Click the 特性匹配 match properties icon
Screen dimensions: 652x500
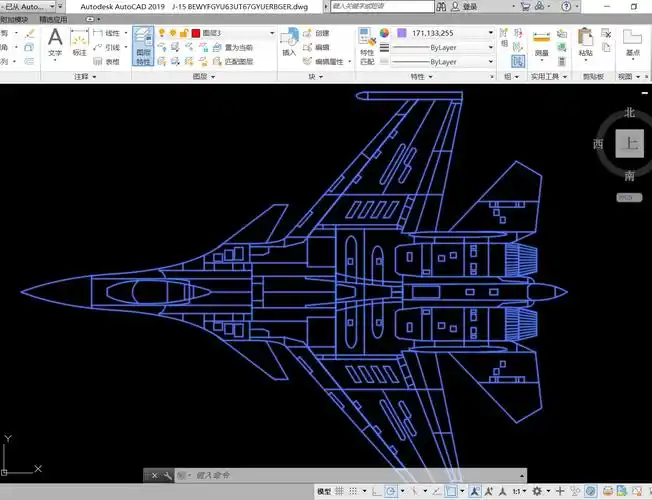point(367,47)
